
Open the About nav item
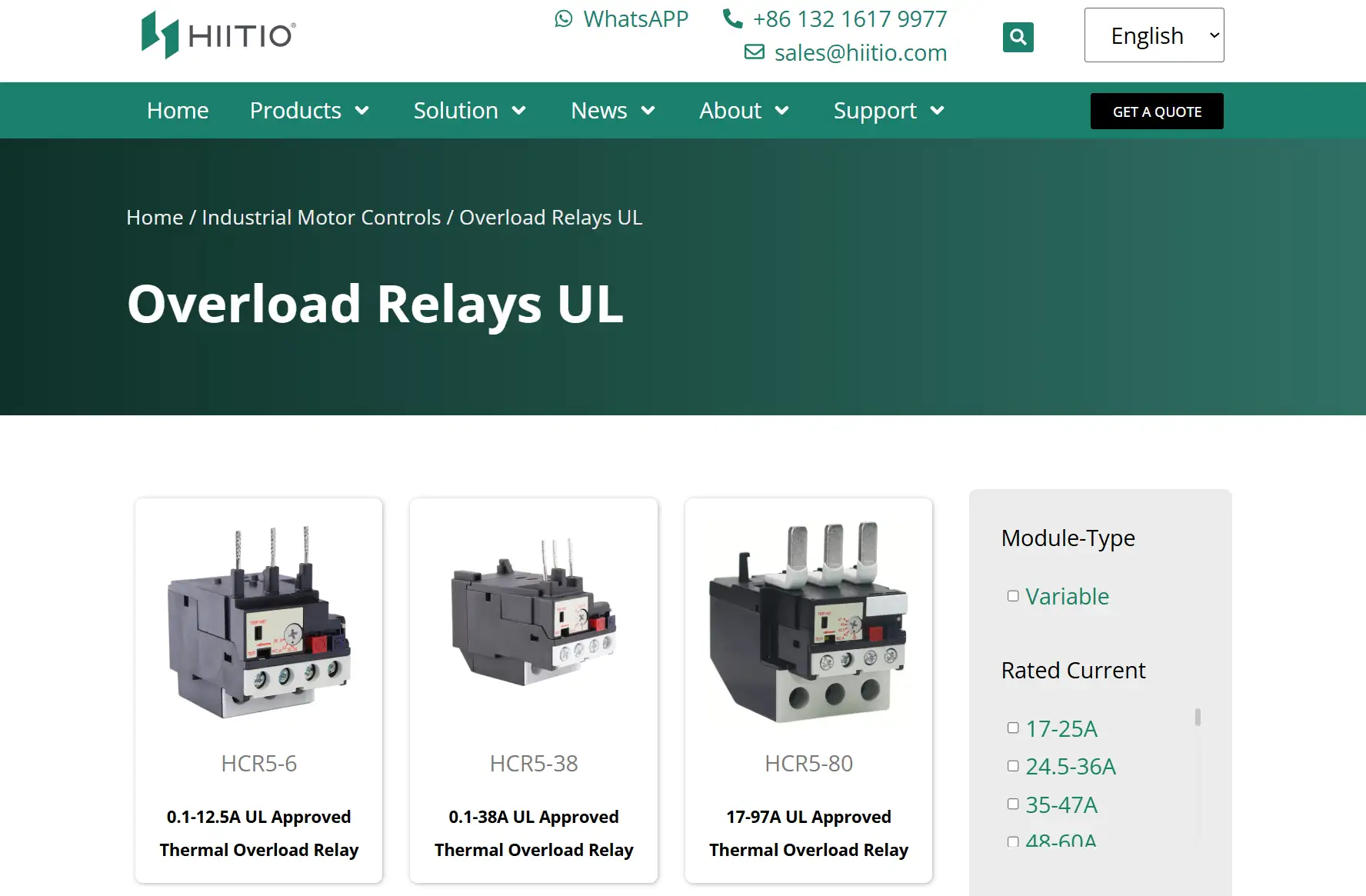click(x=730, y=111)
